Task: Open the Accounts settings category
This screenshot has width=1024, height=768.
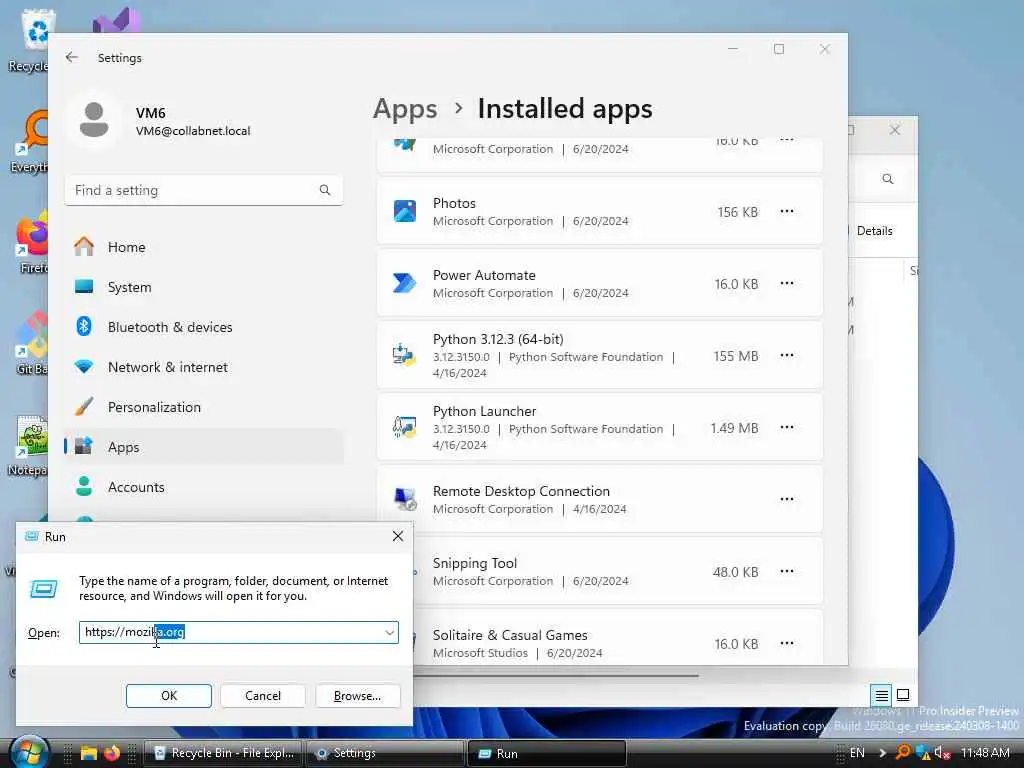Action: click(x=204, y=487)
